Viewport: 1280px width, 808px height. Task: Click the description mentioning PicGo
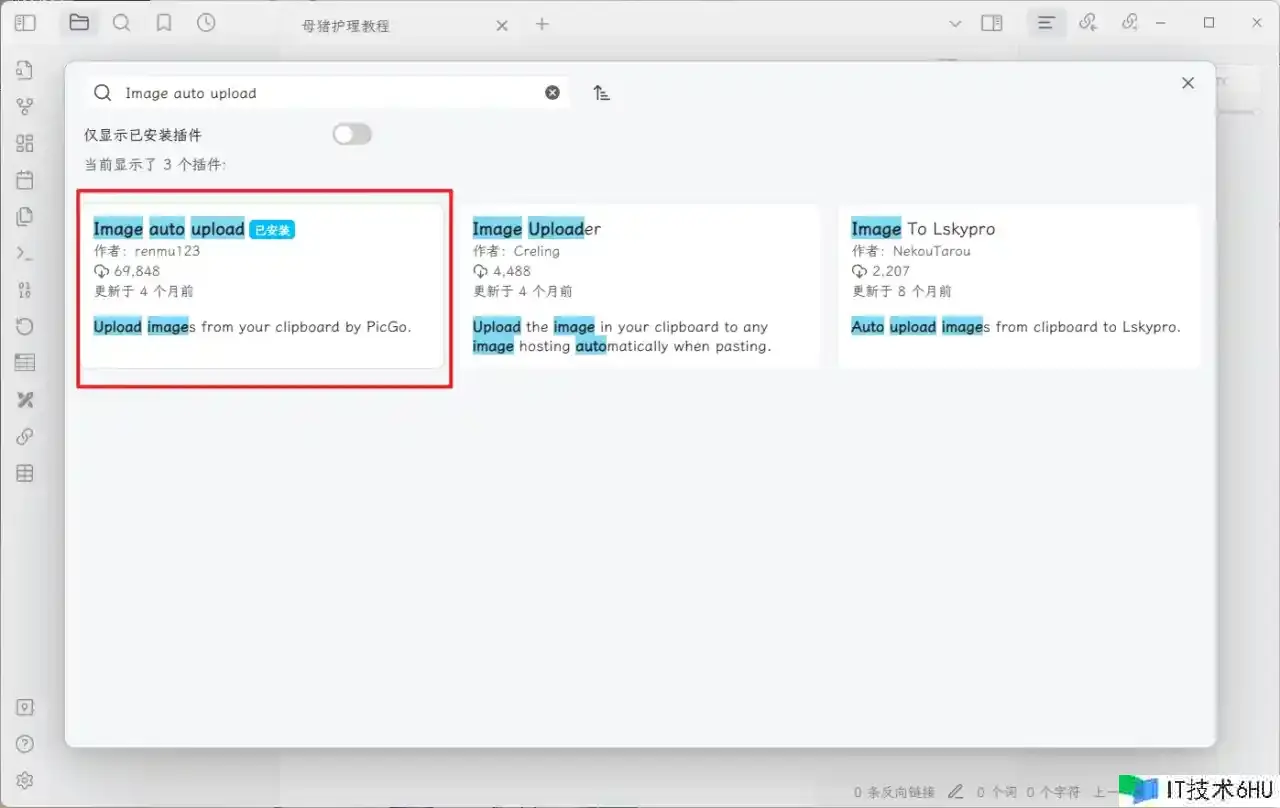click(252, 327)
